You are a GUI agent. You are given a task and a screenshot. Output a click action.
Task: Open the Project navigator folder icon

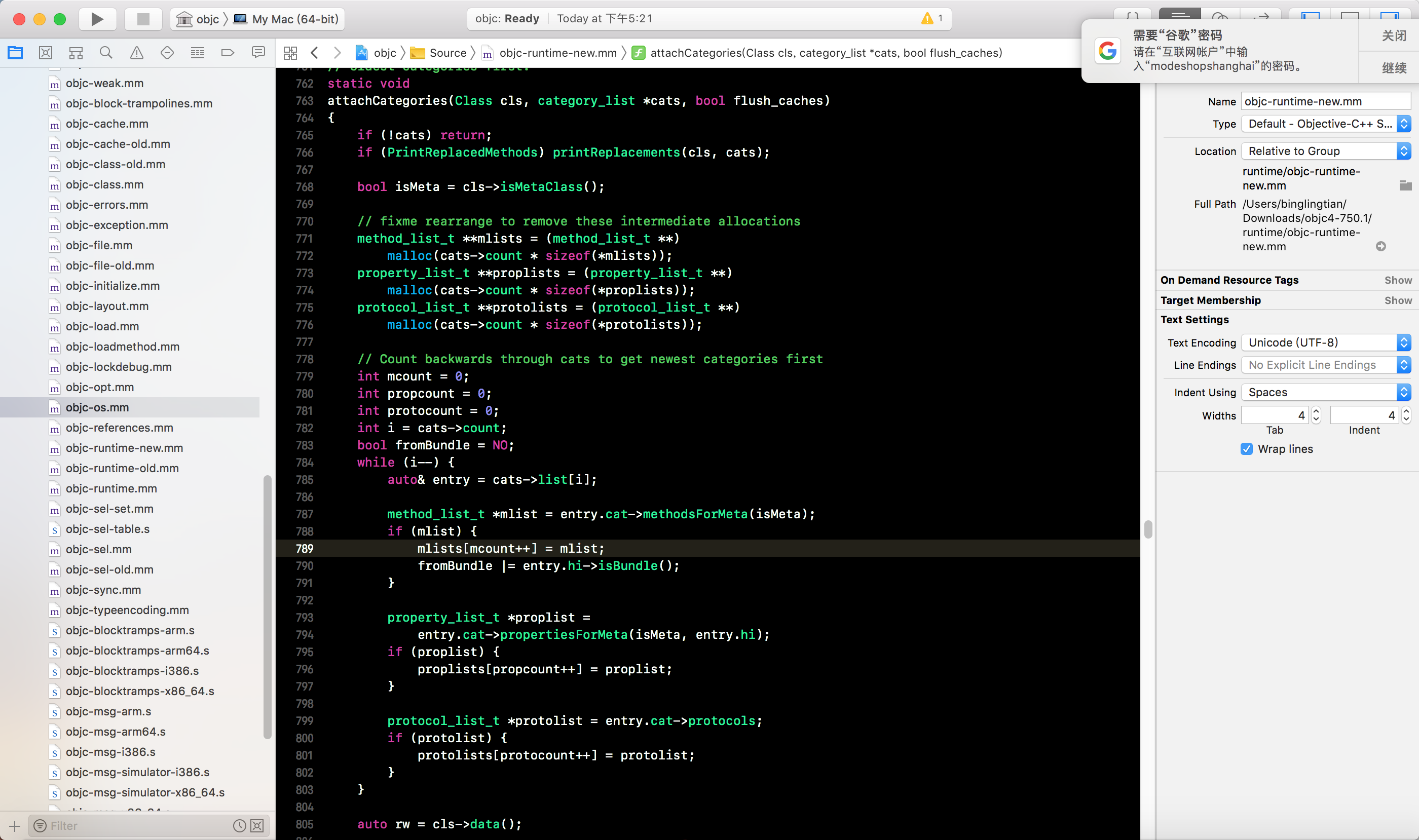coord(15,53)
